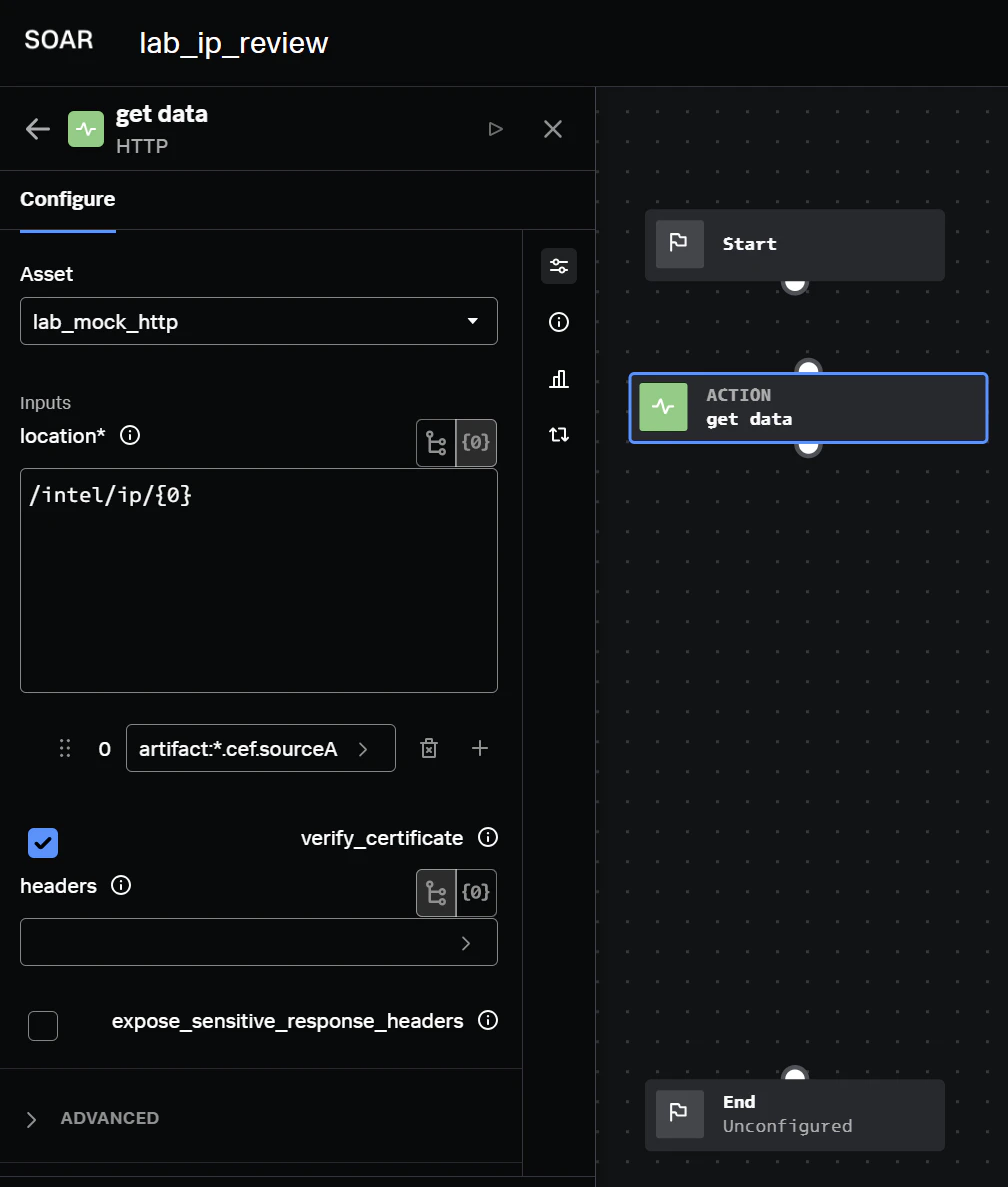This screenshot has height=1187, width=1008.
Task: Select the End Unconfigured node on canvas
Action: [x=795, y=1115]
